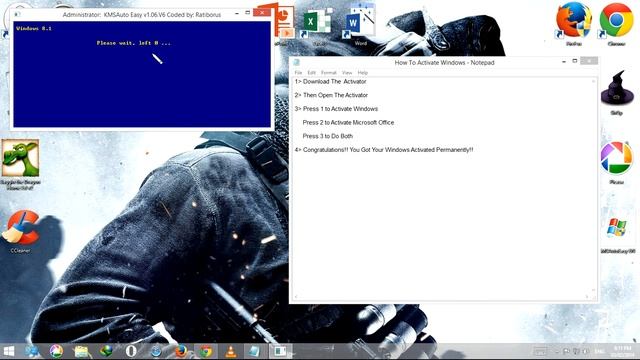Open Chrome desktop shortcut
Image resolution: width=640 pixels, height=360 pixels.
(x=616, y=24)
